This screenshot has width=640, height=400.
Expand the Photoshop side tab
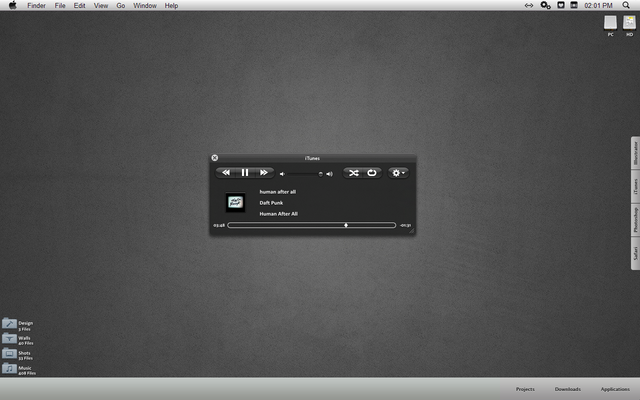tap(635, 218)
